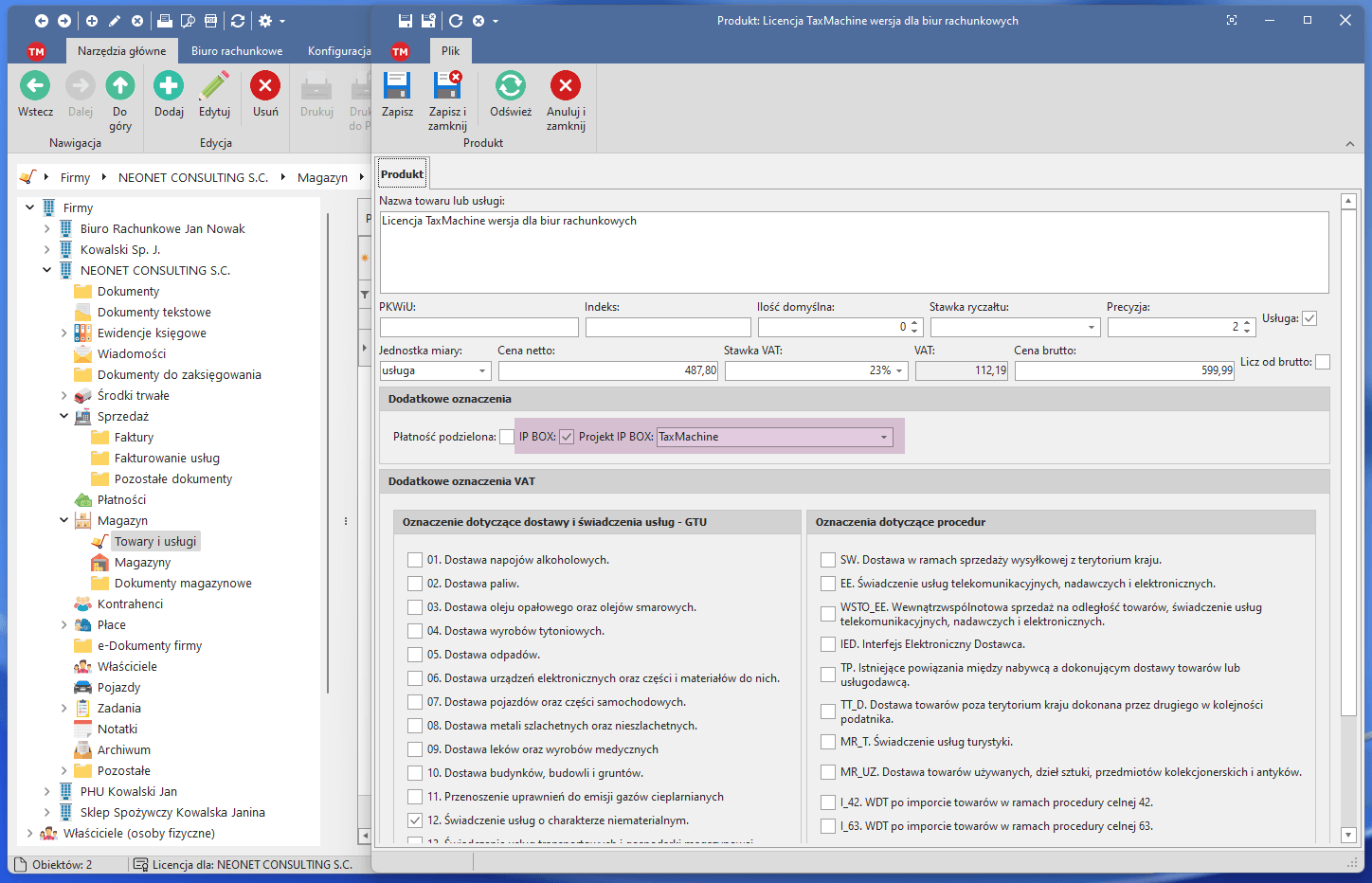
Task: Open the Konfiguracja ribbon tab
Action: coord(338,51)
